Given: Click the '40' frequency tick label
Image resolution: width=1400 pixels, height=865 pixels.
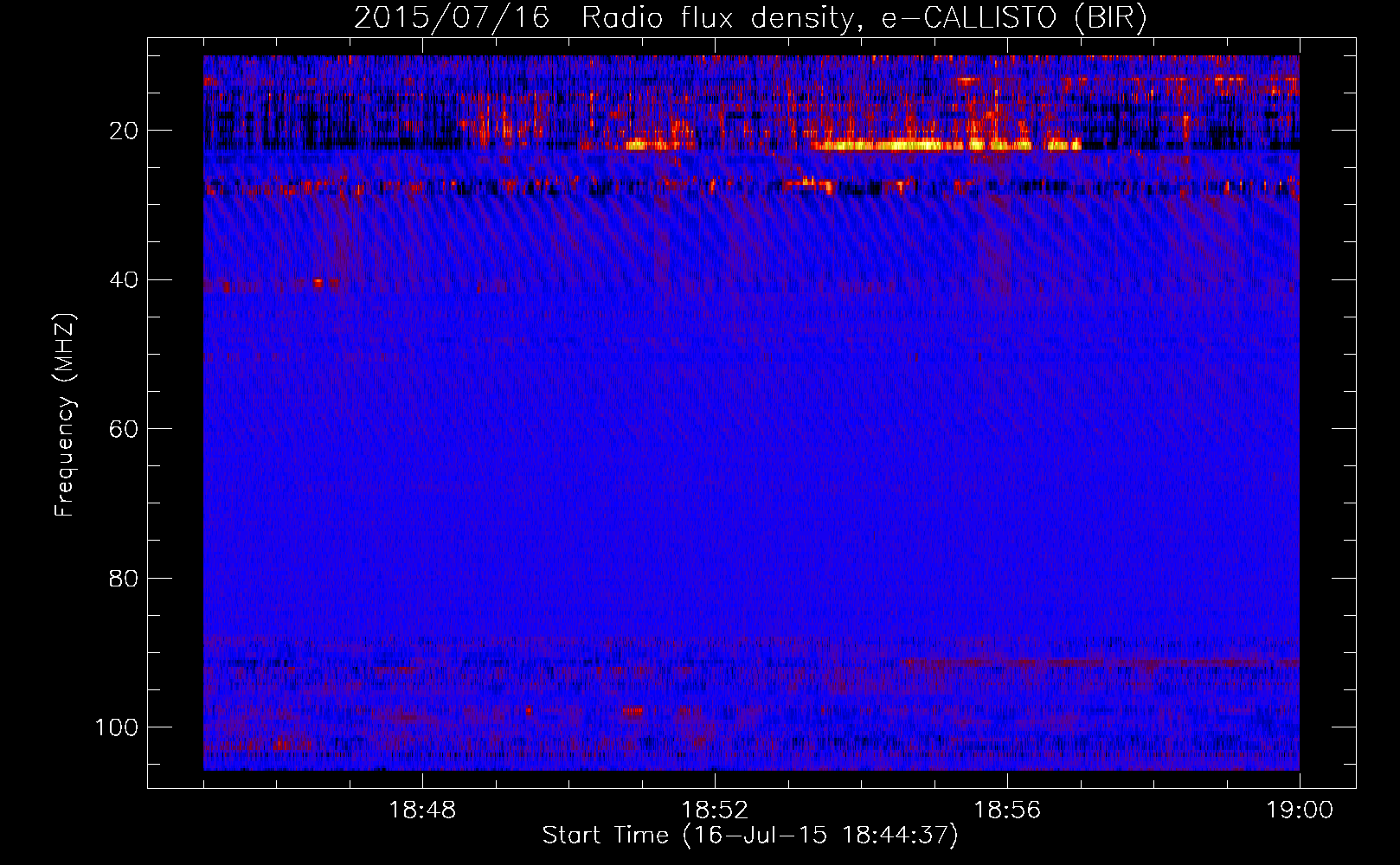Looking at the screenshot, I should click(x=125, y=279).
